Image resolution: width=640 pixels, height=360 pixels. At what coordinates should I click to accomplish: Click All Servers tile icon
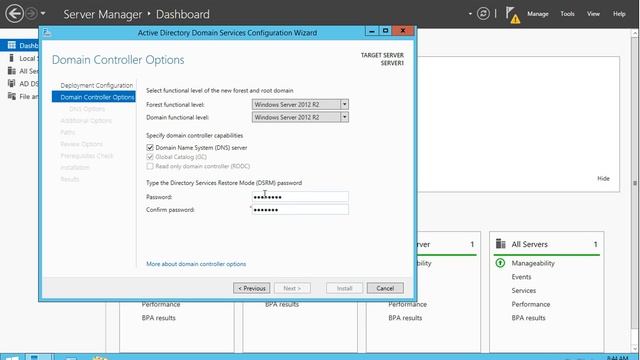coord(500,244)
